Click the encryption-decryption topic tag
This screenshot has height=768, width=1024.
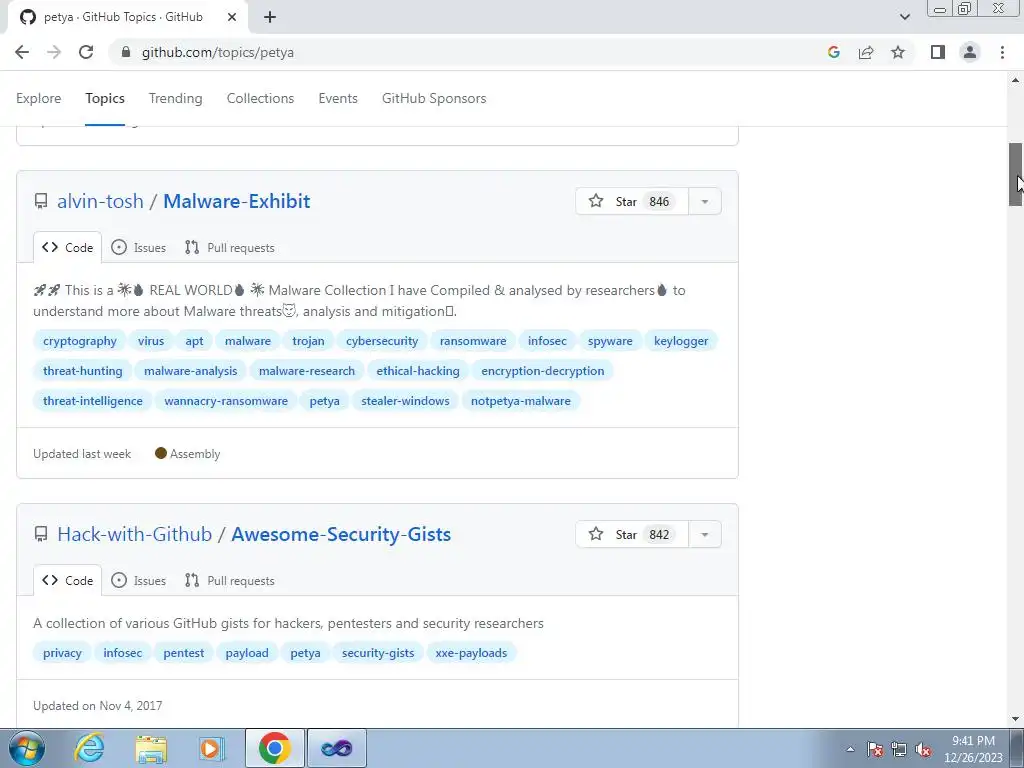coord(543,371)
